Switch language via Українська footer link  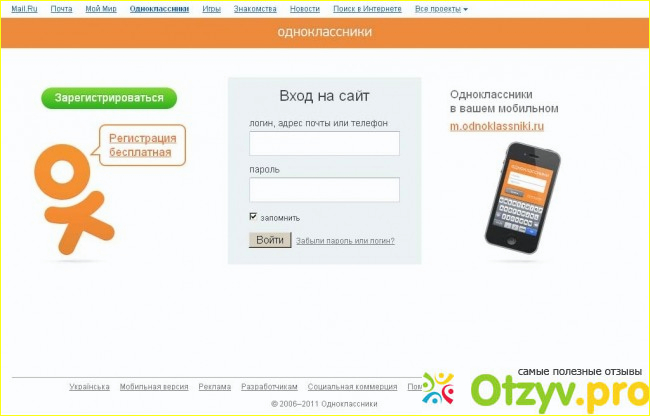tap(89, 386)
